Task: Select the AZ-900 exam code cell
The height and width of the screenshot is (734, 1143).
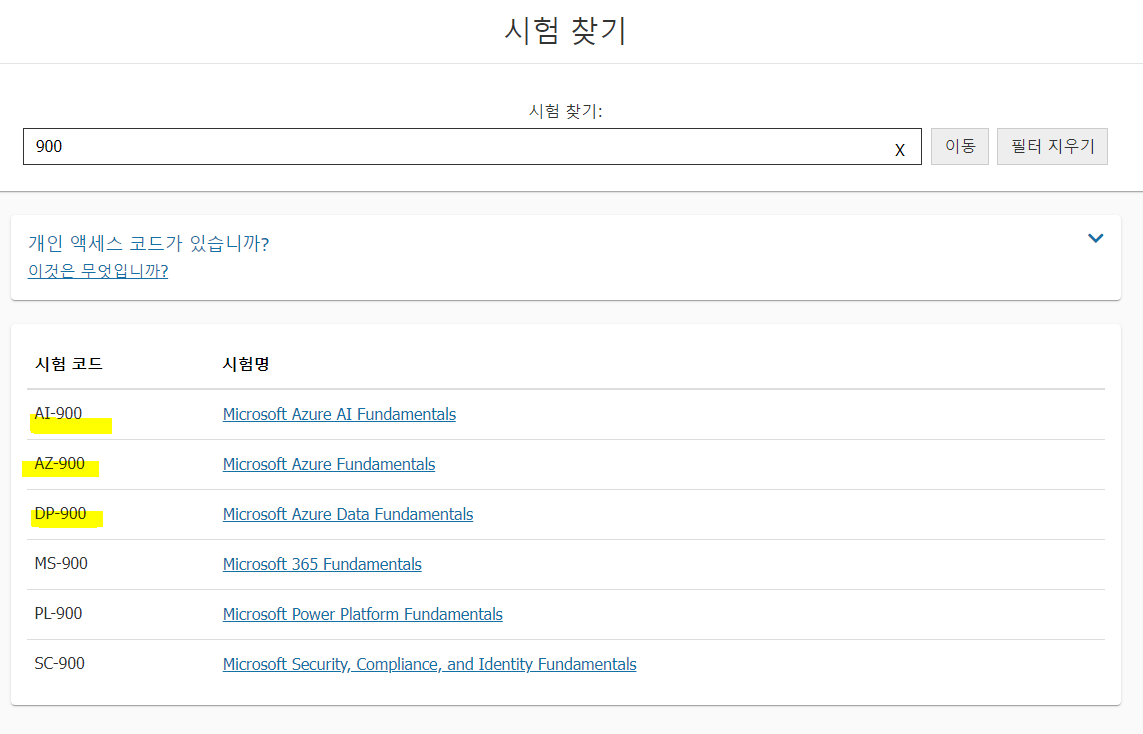Action: (60, 464)
